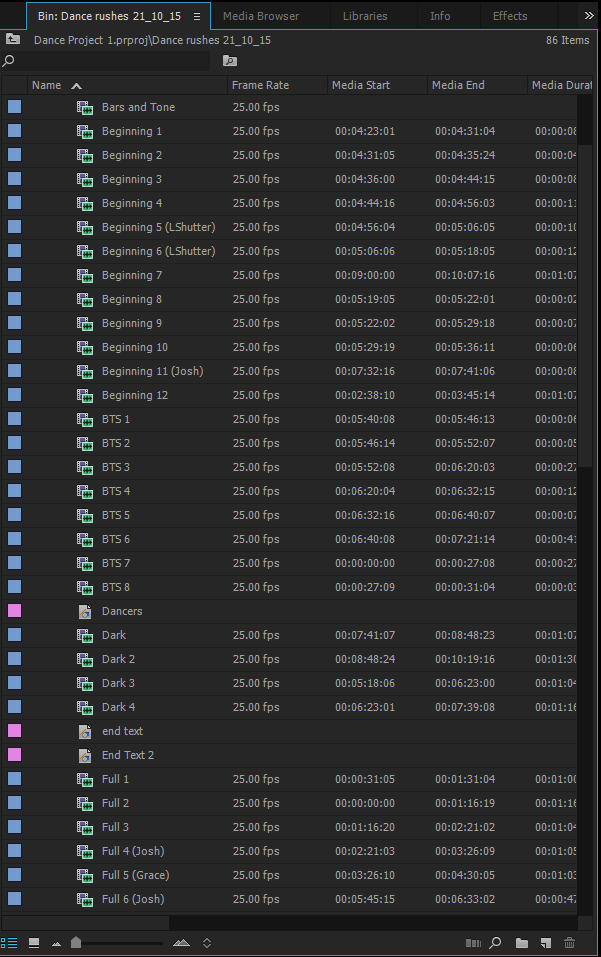
Task: Click the clip icon for Full 6 (Josh)
Action: (85, 900)
